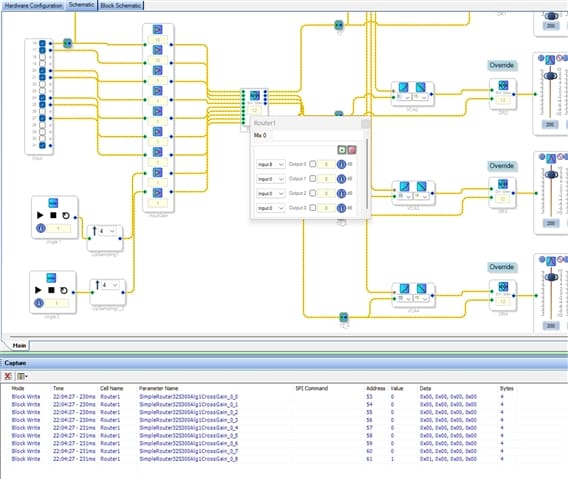The height and width of the screenshot is (479, 568).
Task: Click info icon on the upper Jingle player
Action: 41,228
